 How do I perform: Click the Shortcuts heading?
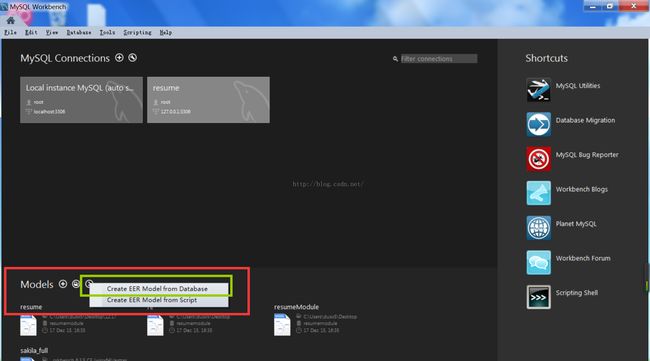[546, 58]
